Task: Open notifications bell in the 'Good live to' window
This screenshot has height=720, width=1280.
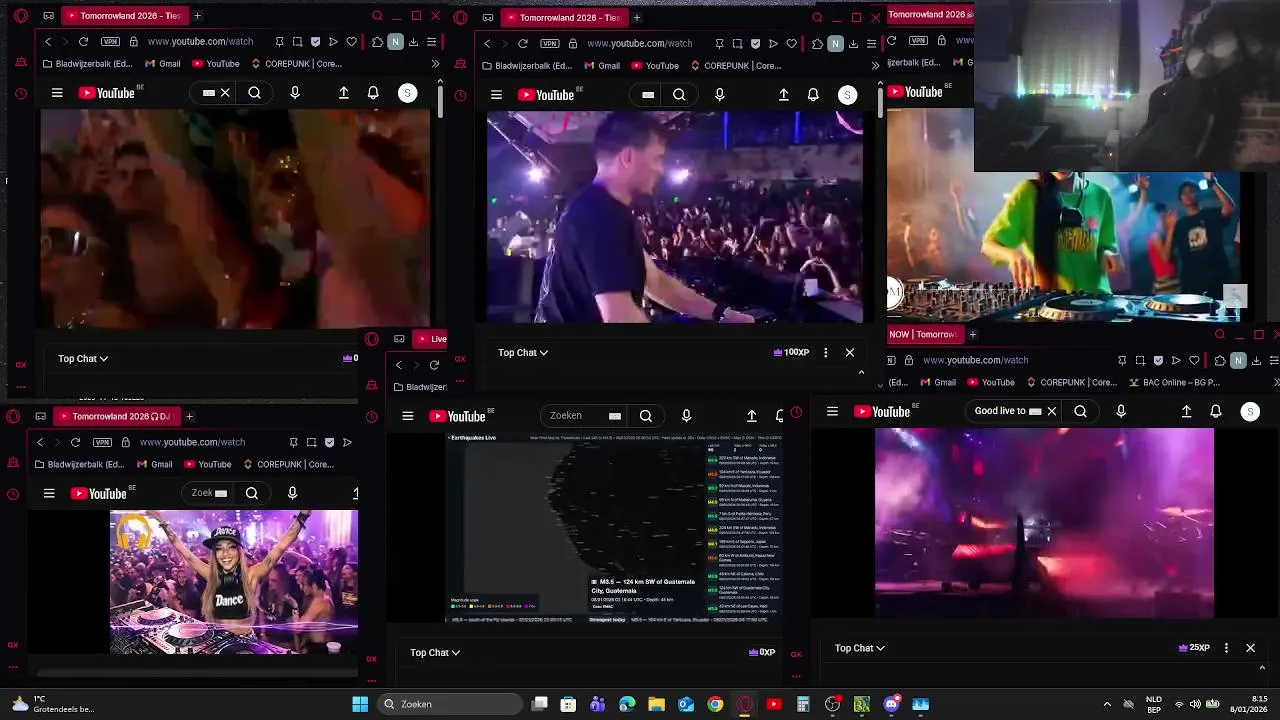Action: click(1216, 411)
